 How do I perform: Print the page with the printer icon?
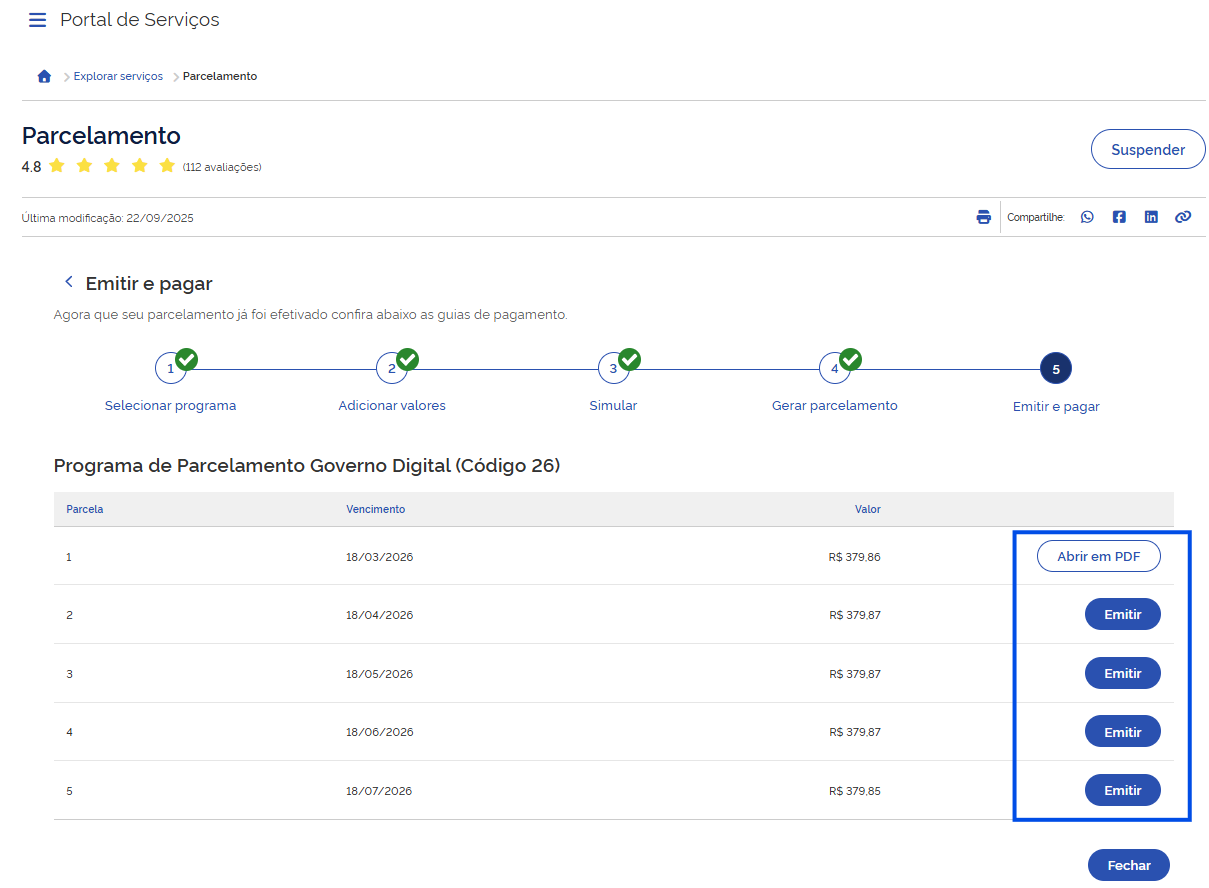984,217
